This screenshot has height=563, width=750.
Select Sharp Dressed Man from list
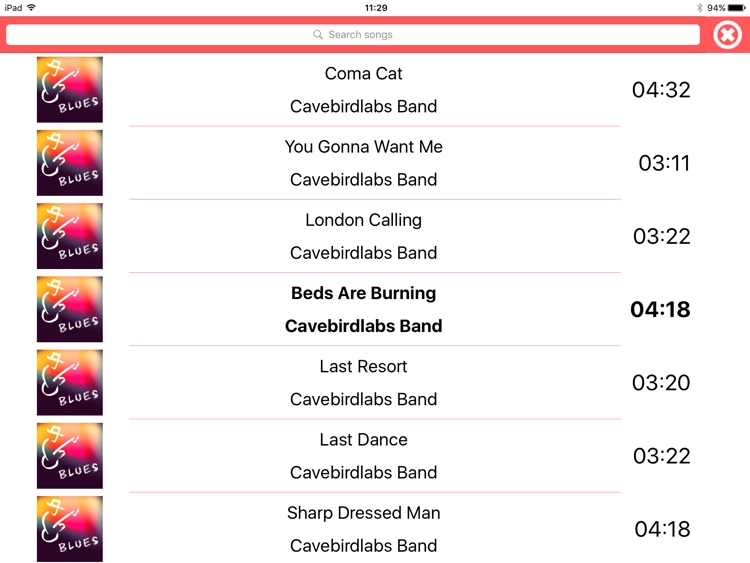pyautogui.click(x=364, y=513)
